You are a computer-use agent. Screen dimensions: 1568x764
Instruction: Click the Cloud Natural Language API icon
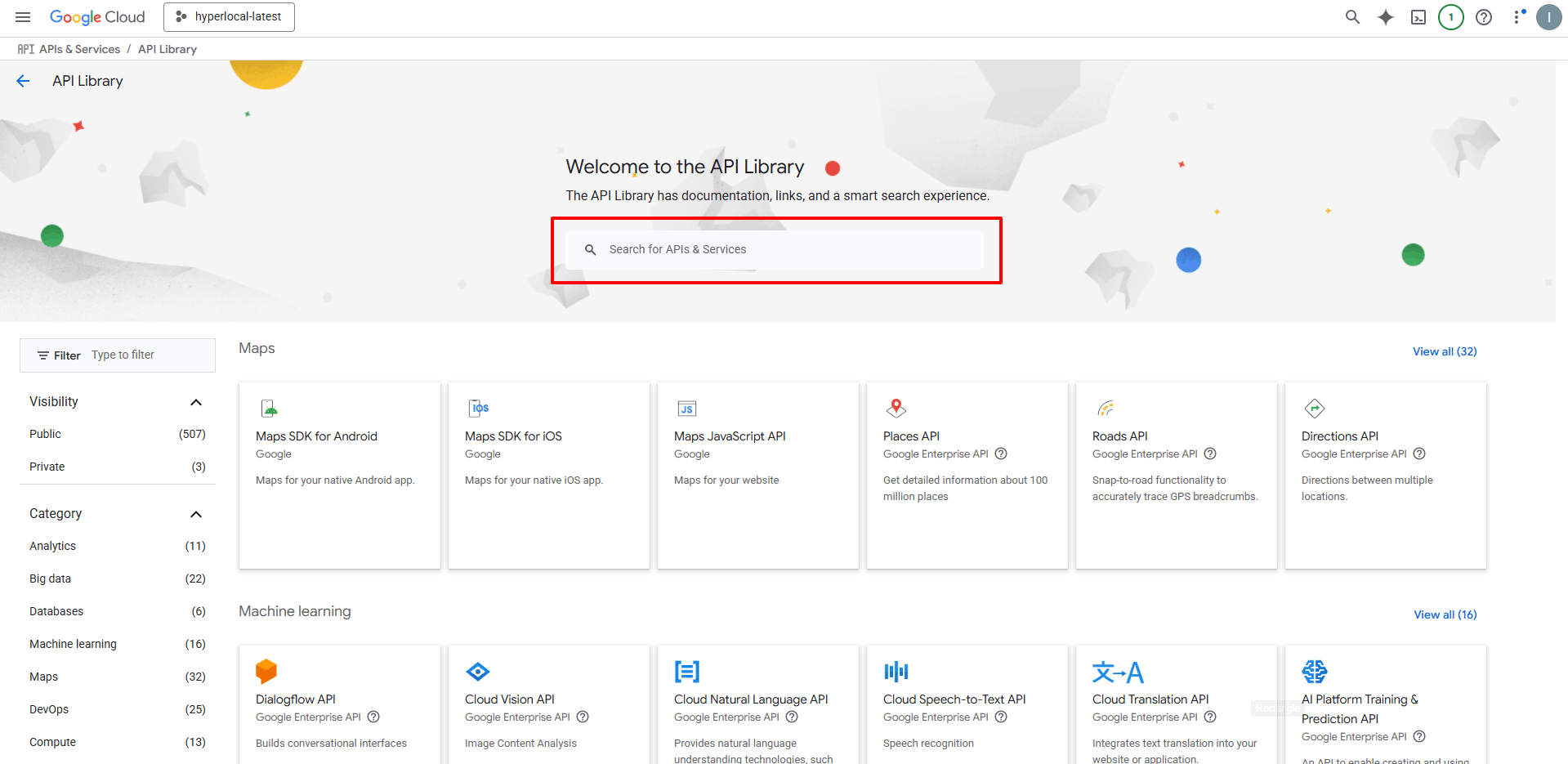(687, 672)
